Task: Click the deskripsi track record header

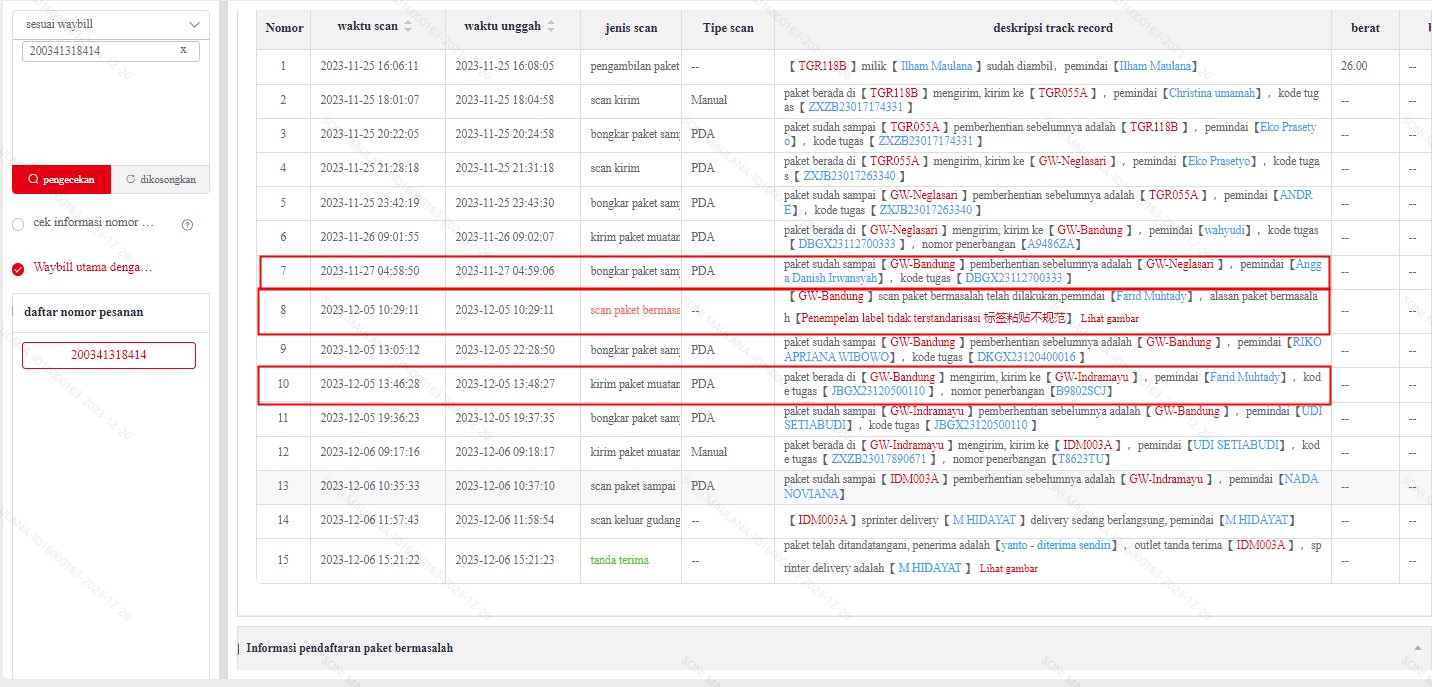Action: [x=1053, y=28]
